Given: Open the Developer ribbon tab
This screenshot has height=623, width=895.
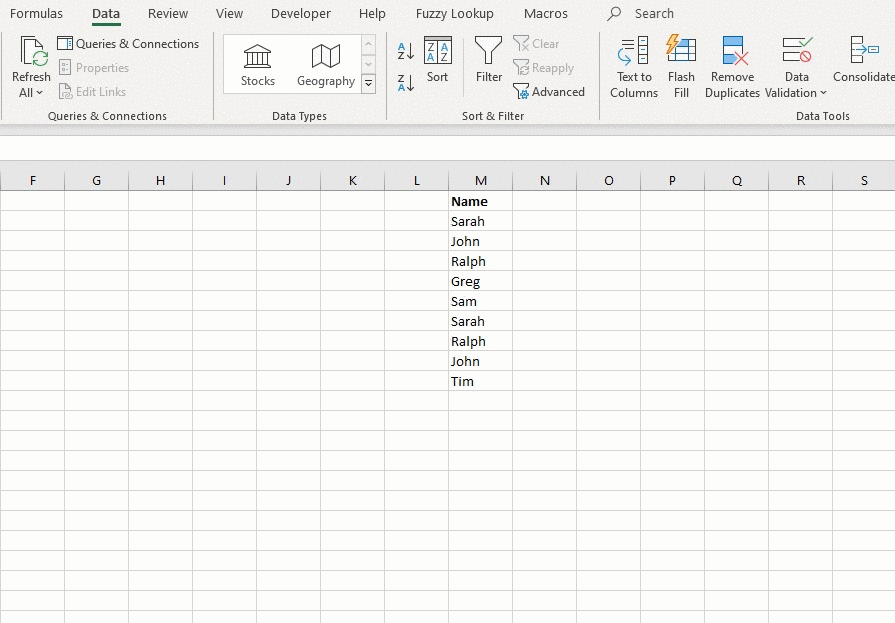Looking at the screenshot, I should 301,14.
